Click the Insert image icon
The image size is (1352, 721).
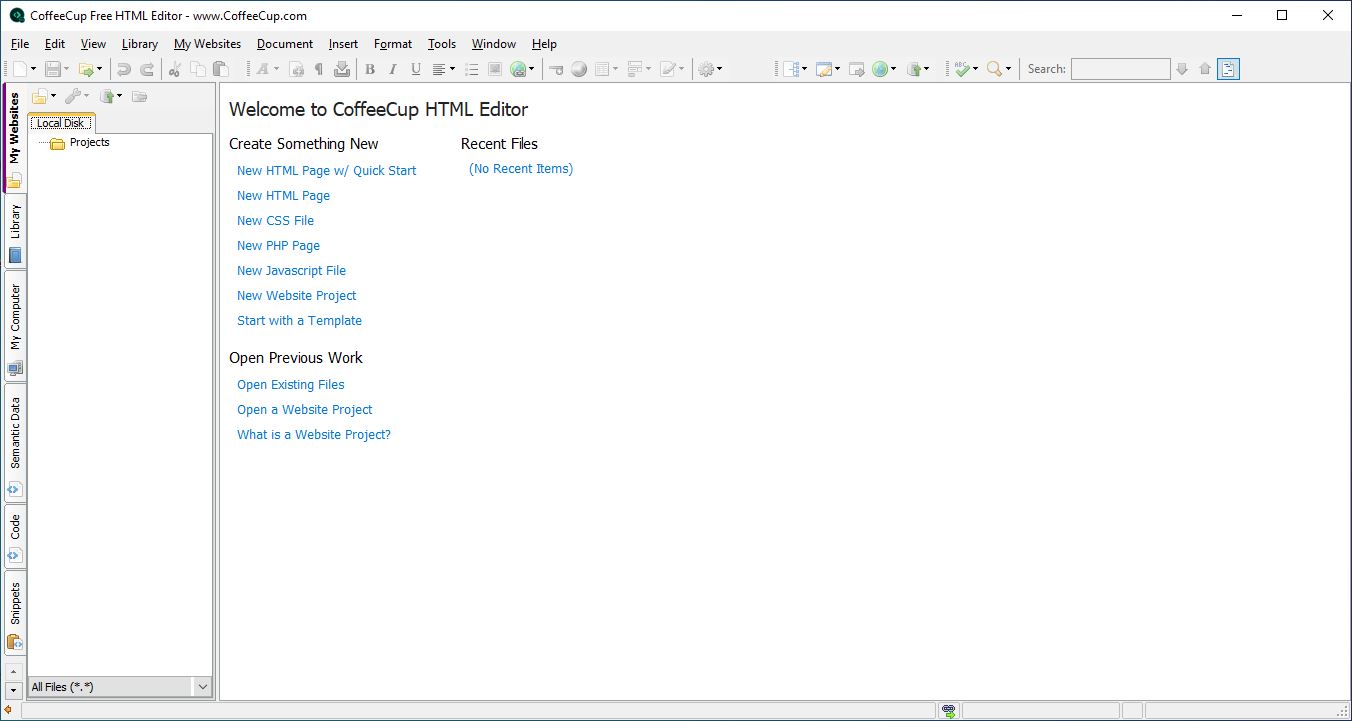[x=495, y=69]
